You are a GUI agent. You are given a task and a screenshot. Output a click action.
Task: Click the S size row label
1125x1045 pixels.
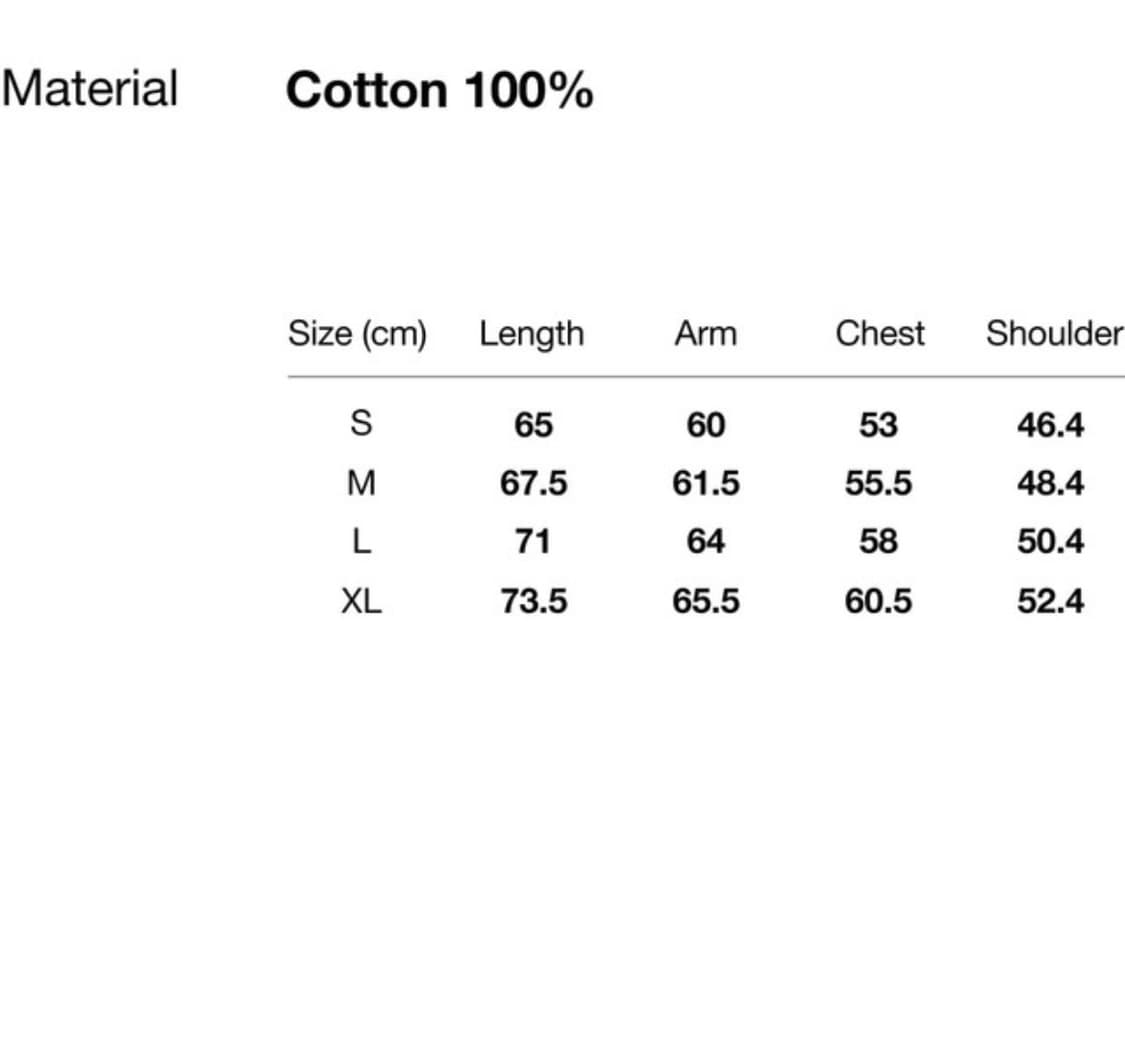click(361, 424)
